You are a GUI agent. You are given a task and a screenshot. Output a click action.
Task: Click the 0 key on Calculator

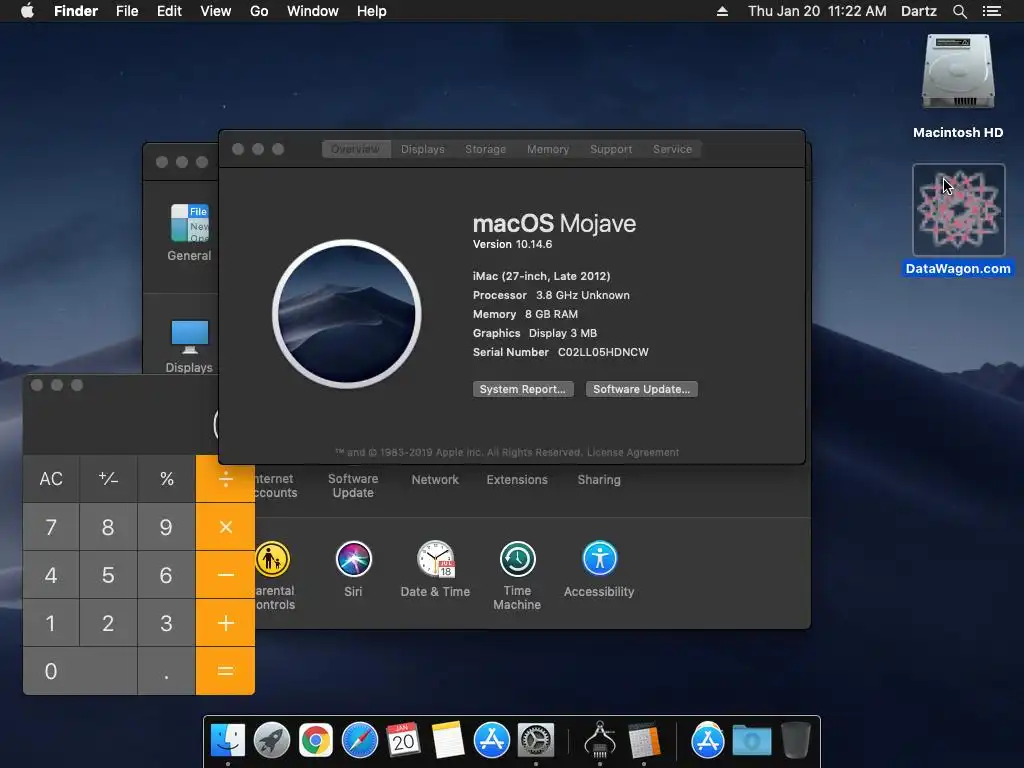[80, 671]
